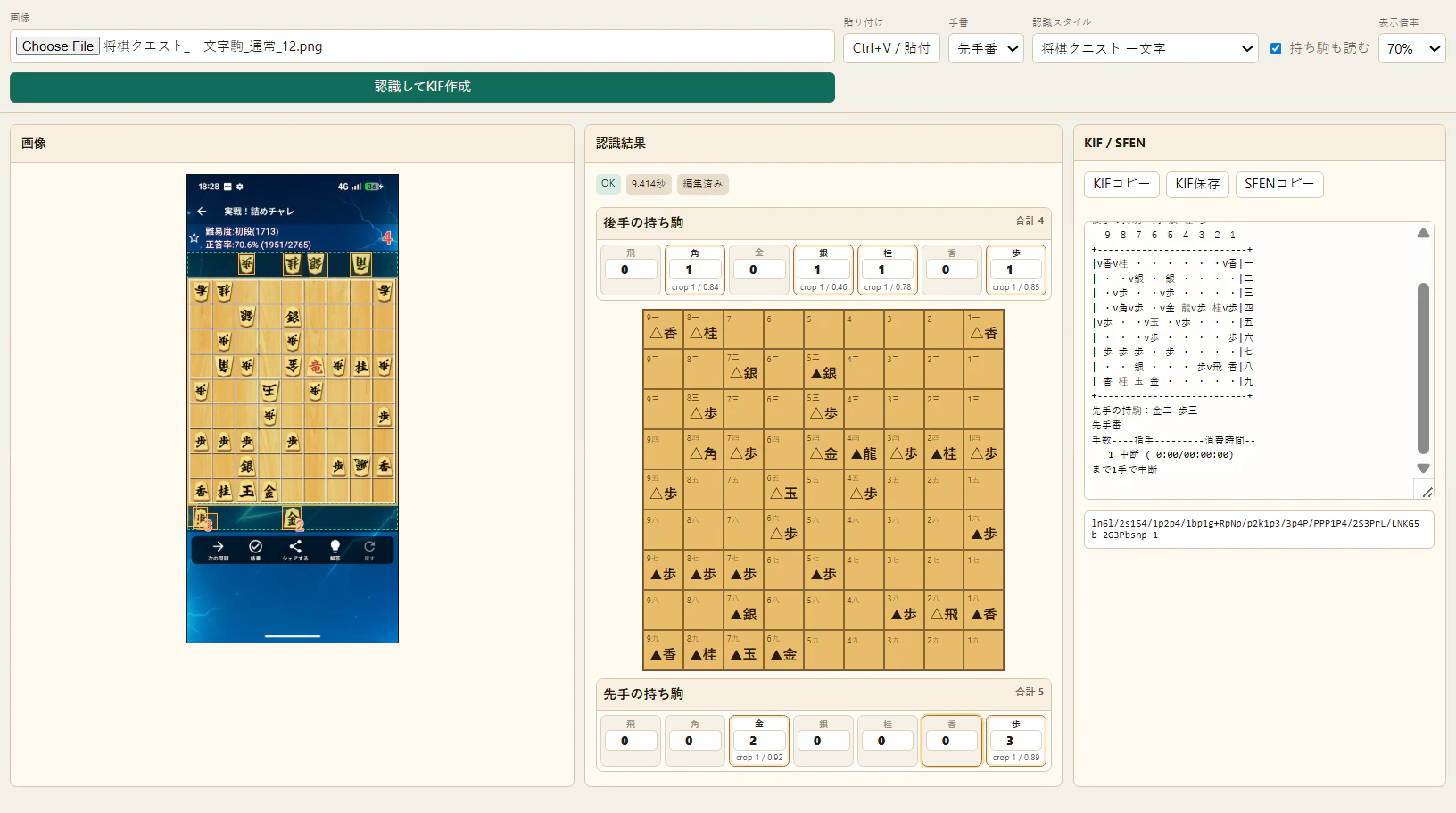
Task: Select the empty board square 5五
Action: 823,490
